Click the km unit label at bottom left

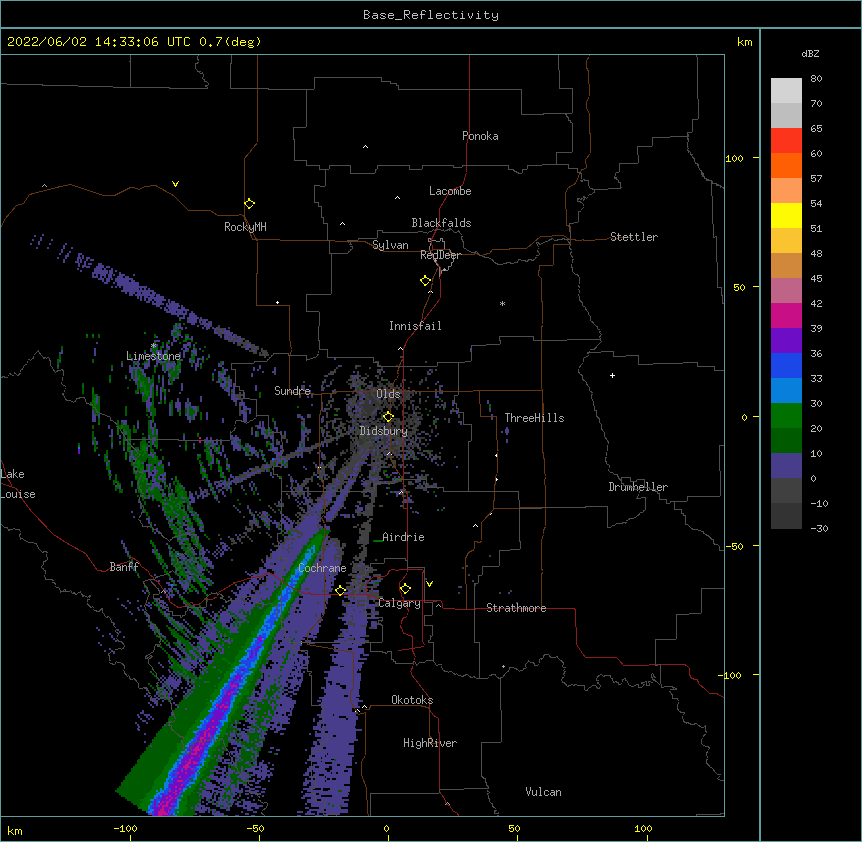click(x=15, y=831)
